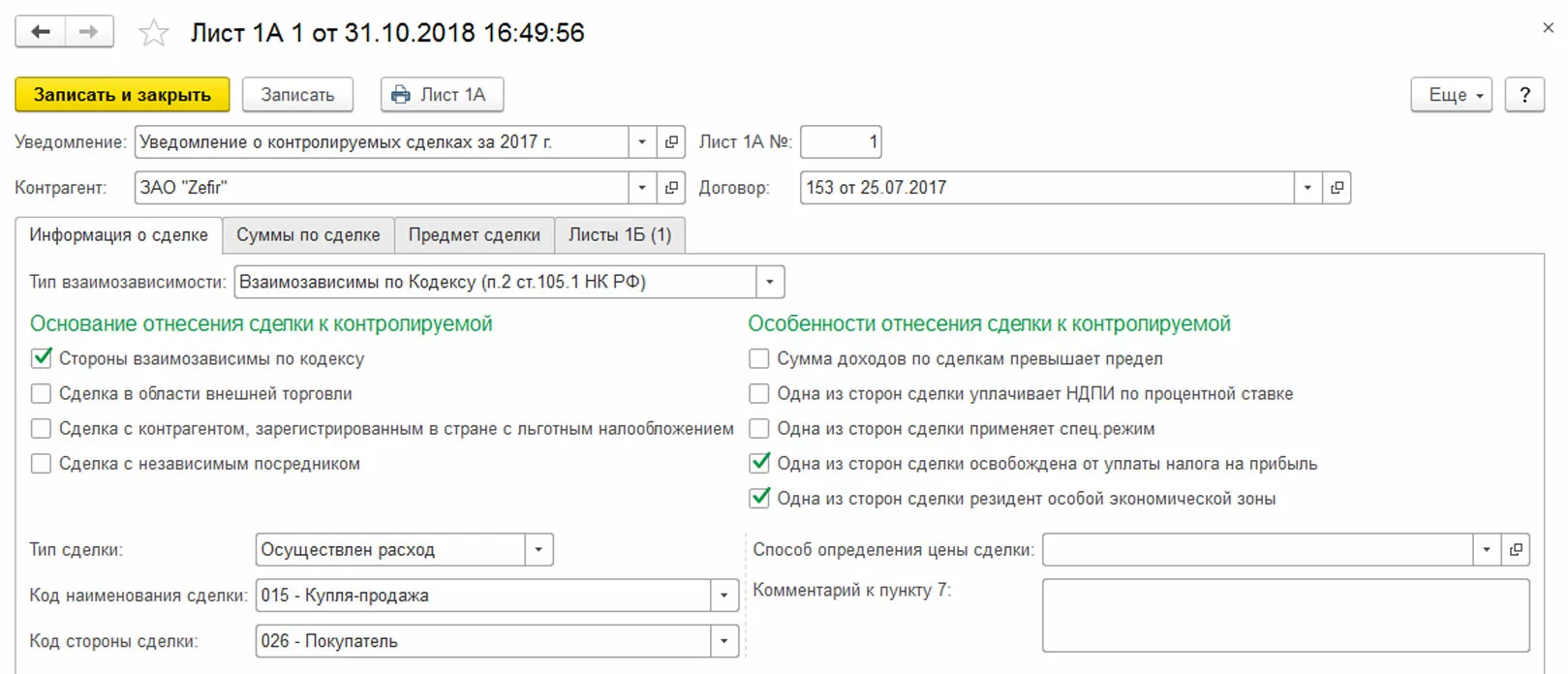Go back with the left arrow button
1568x674 pixels.
pos(41,32)
